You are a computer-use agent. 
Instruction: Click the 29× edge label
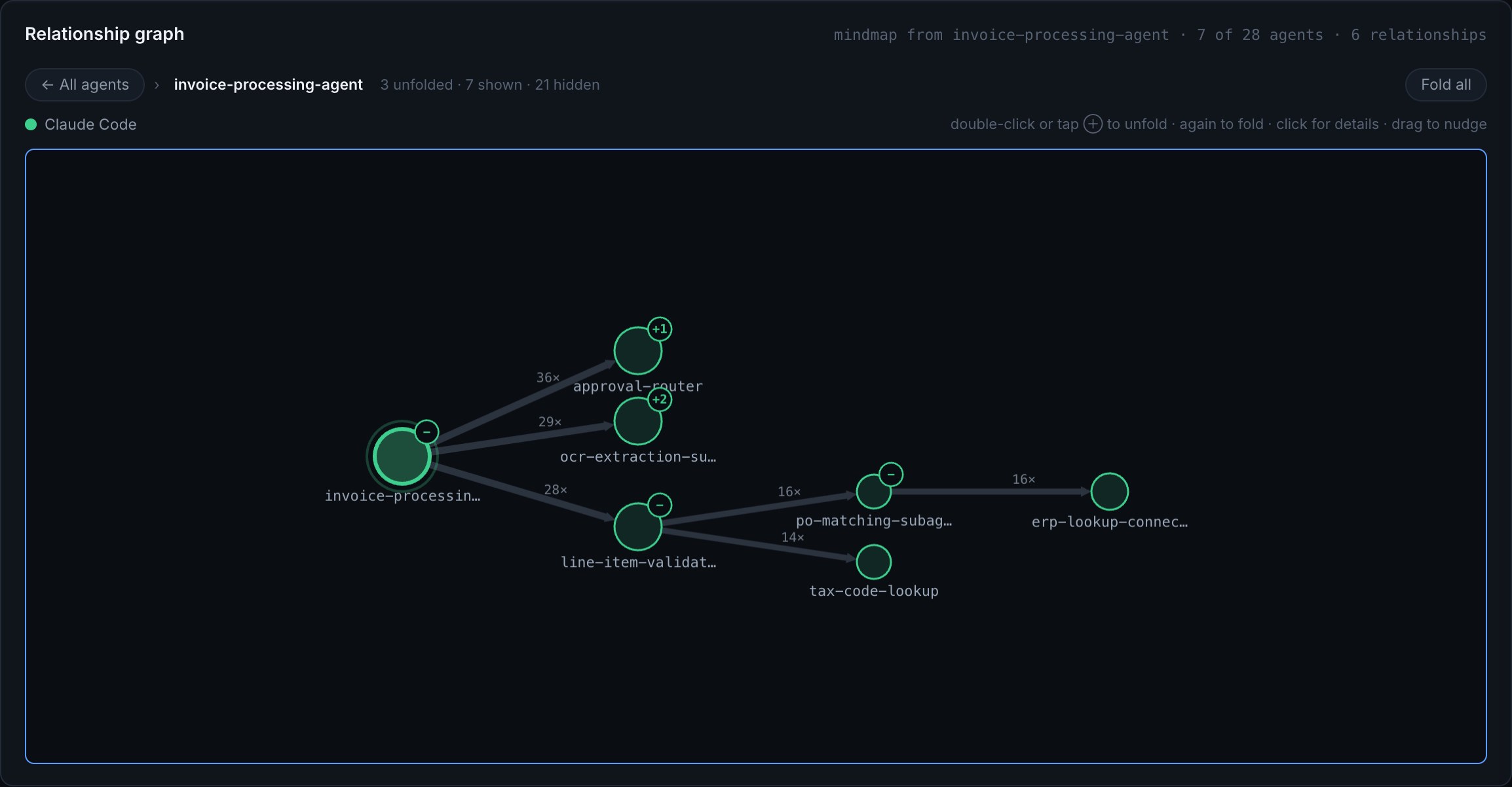[x=550, y=422]
